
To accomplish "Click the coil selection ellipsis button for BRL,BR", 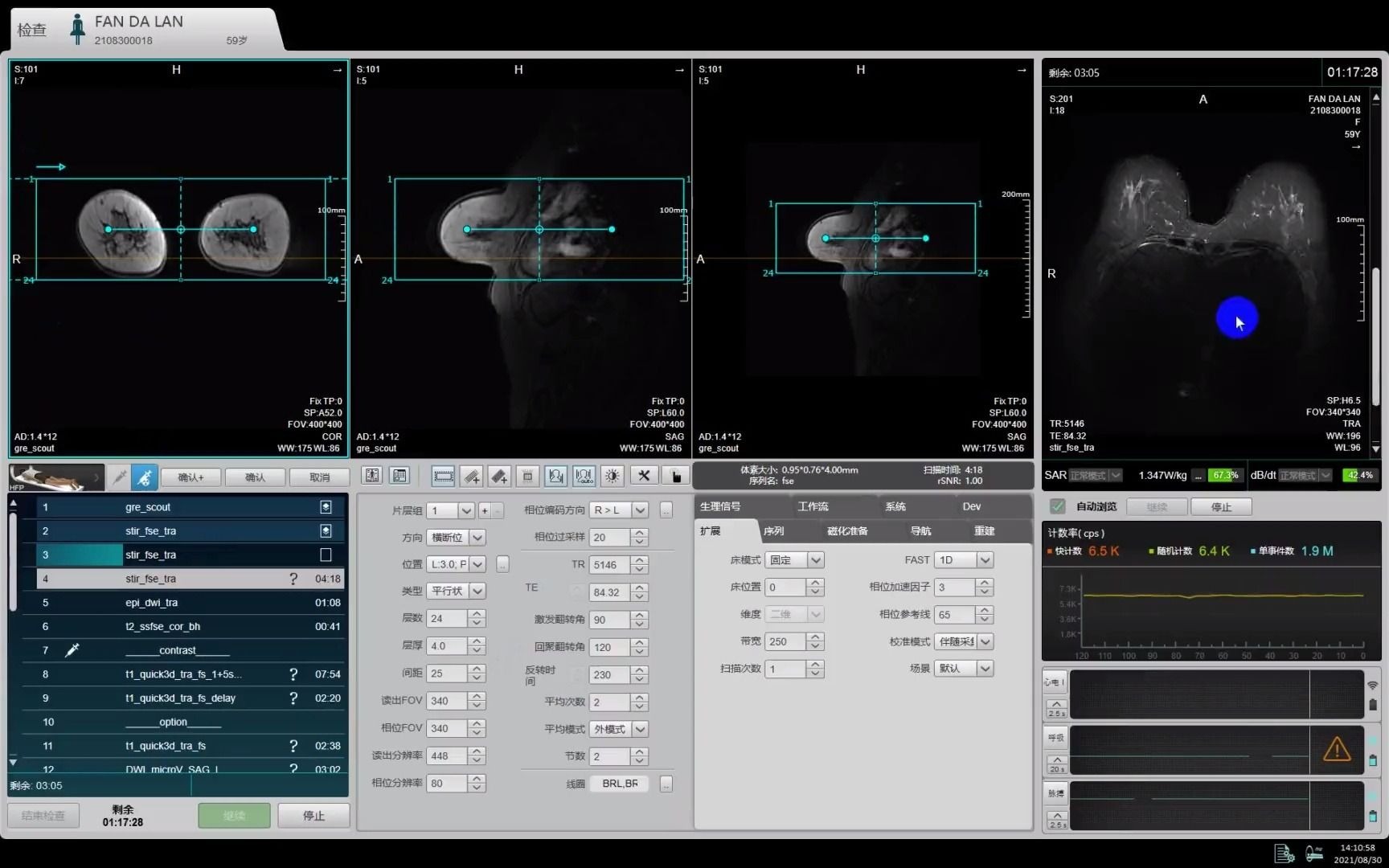I will tap(666, 784).
